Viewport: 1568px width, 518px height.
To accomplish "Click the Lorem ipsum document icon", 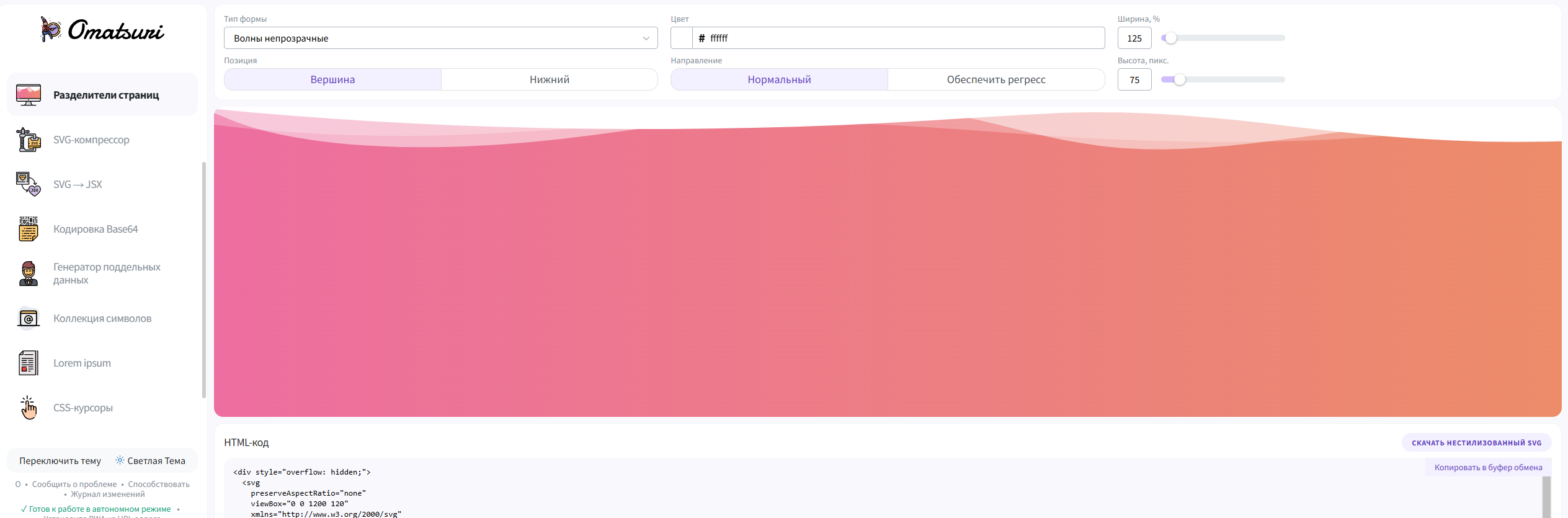I will [x=29, y=363].
